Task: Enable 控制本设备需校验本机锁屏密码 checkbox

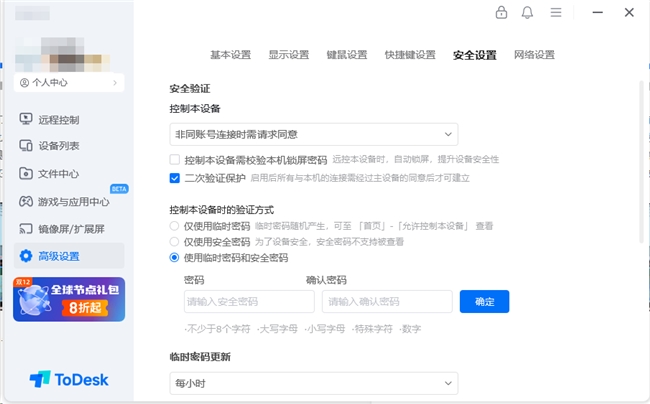Action: pos(175,159)
